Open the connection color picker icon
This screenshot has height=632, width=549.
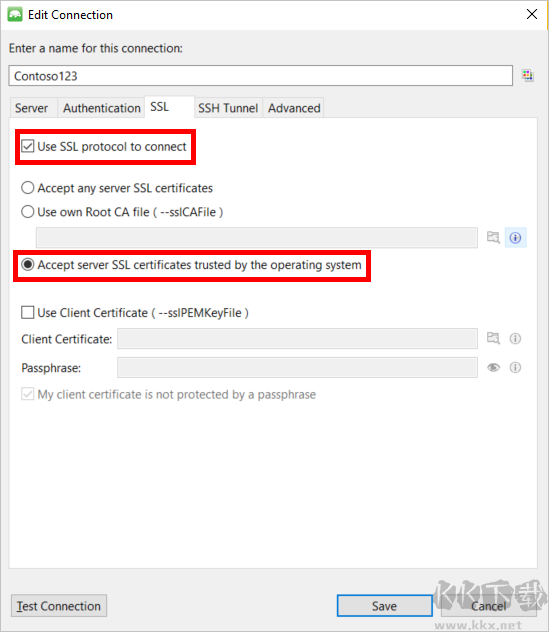(x=527, y=75)
